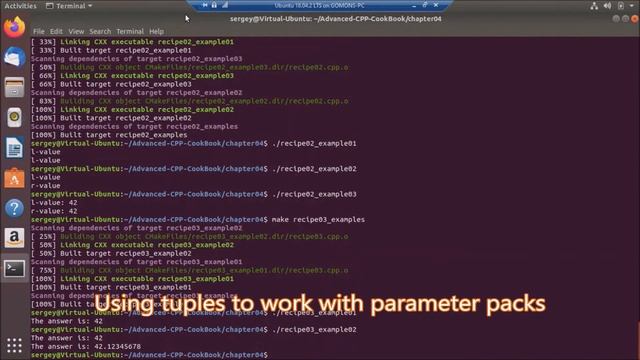The height and width of the screenshot is (360, 640).
Task: Open the volume icon in top bar
Action: point(607,6)
